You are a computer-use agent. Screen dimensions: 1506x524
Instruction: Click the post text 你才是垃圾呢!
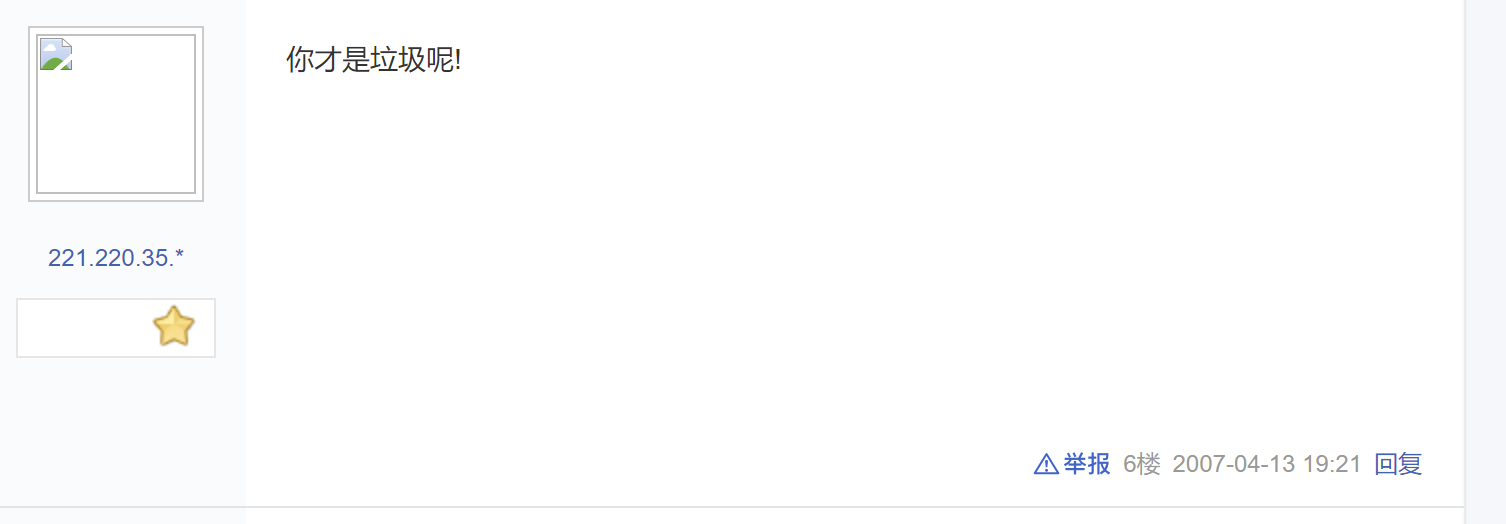[373, 60]
